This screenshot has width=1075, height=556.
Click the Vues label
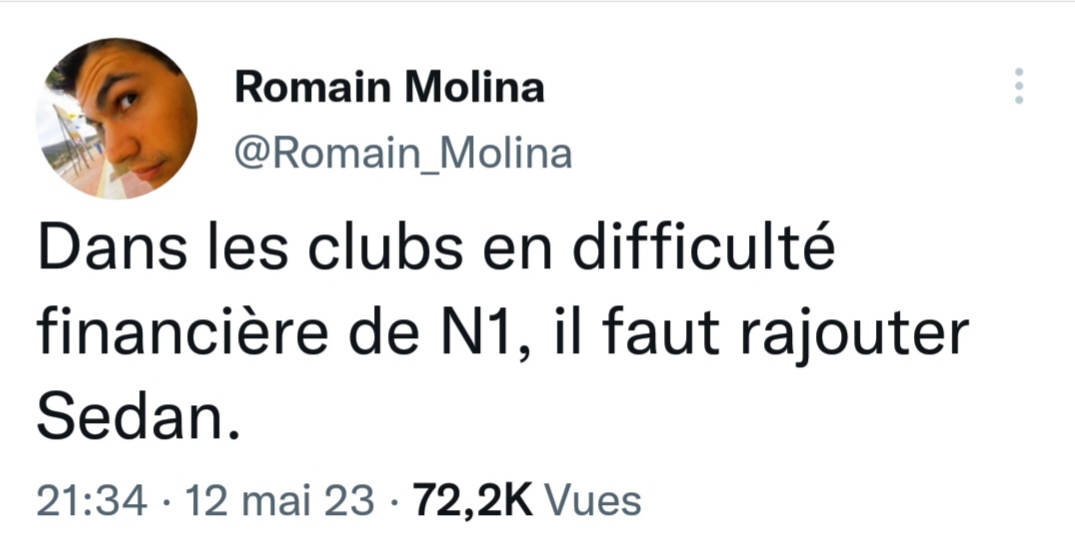pos(593,501)
